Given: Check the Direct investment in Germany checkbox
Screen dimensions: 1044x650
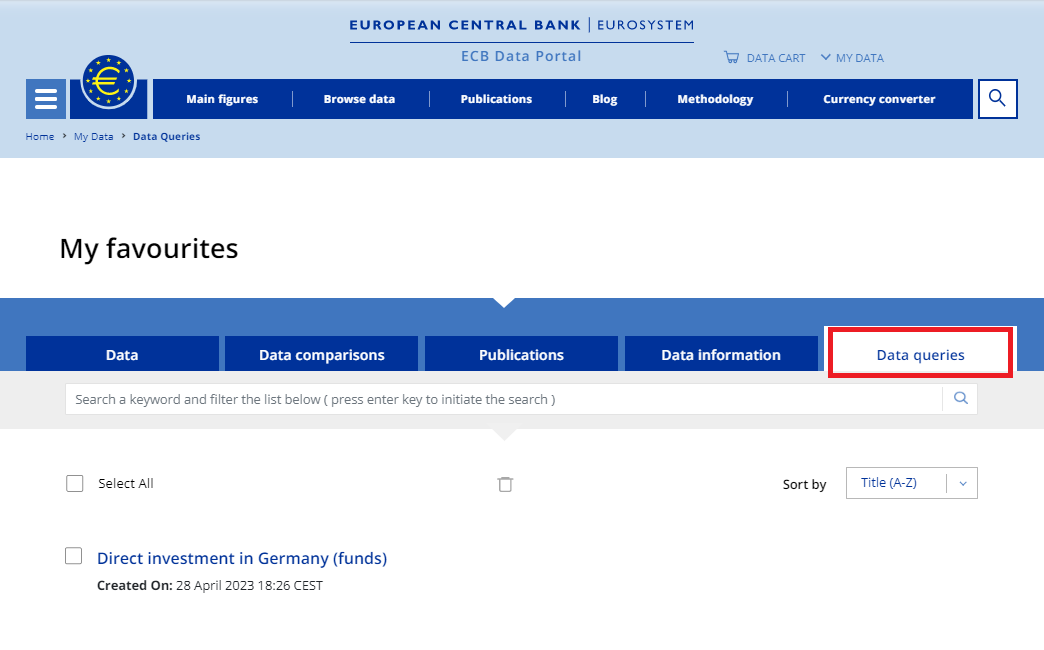Looking at the screenshot, I should point(74,556).
